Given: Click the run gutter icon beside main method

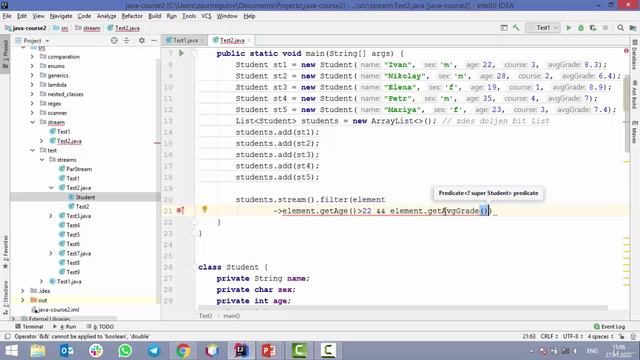Looking at the screenshot, I should (181, 53).
